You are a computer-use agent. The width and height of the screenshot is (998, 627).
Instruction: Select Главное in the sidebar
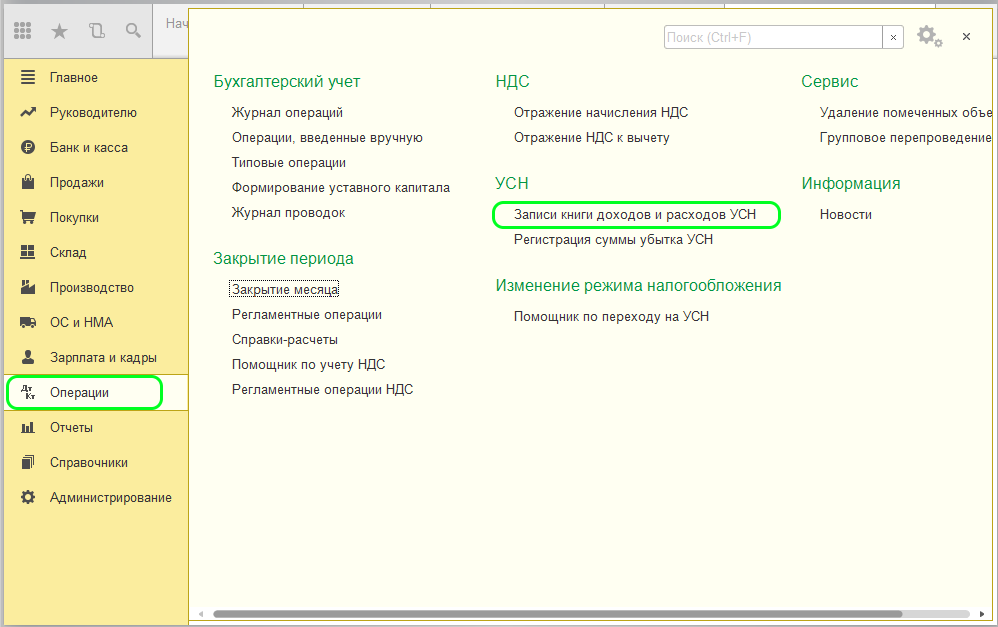pyautogui.click(x=73, y=78)
